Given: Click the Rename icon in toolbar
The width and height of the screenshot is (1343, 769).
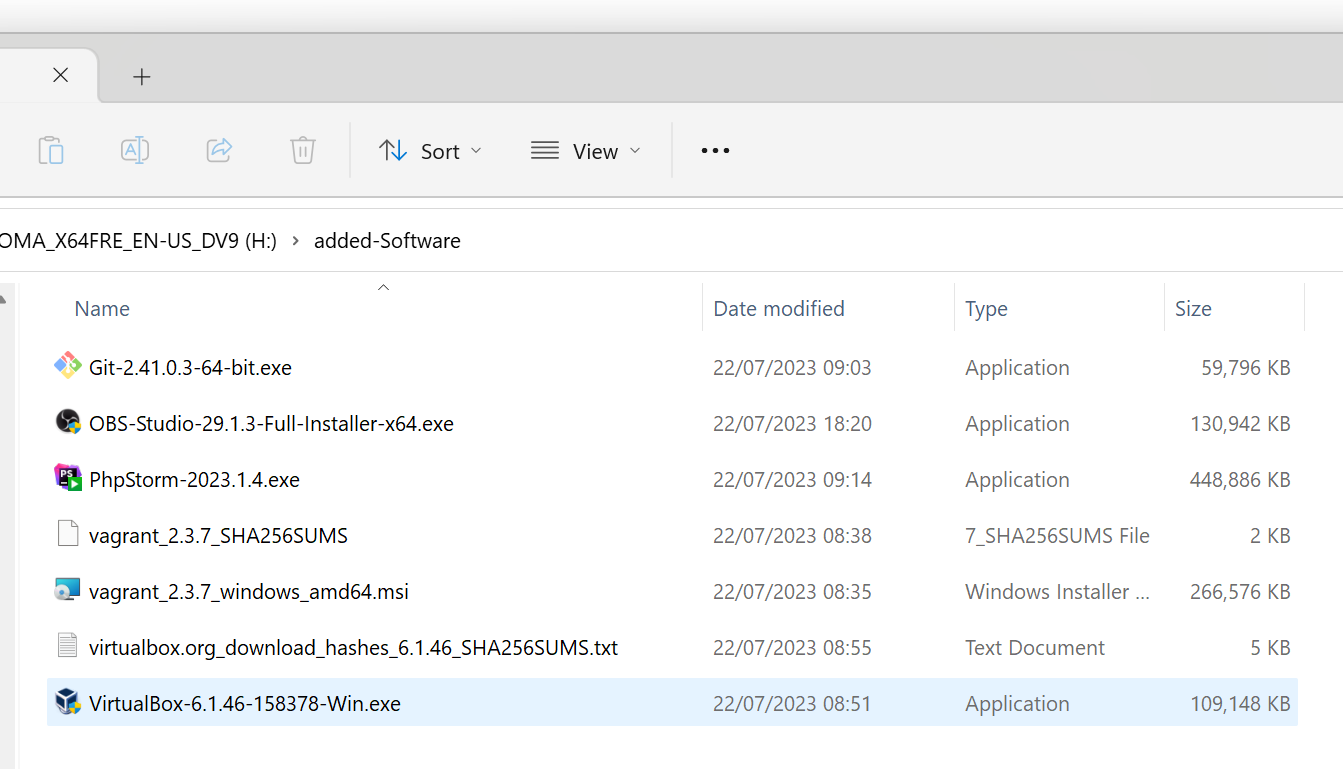Looking at the screenshot, I should [135, 151].
